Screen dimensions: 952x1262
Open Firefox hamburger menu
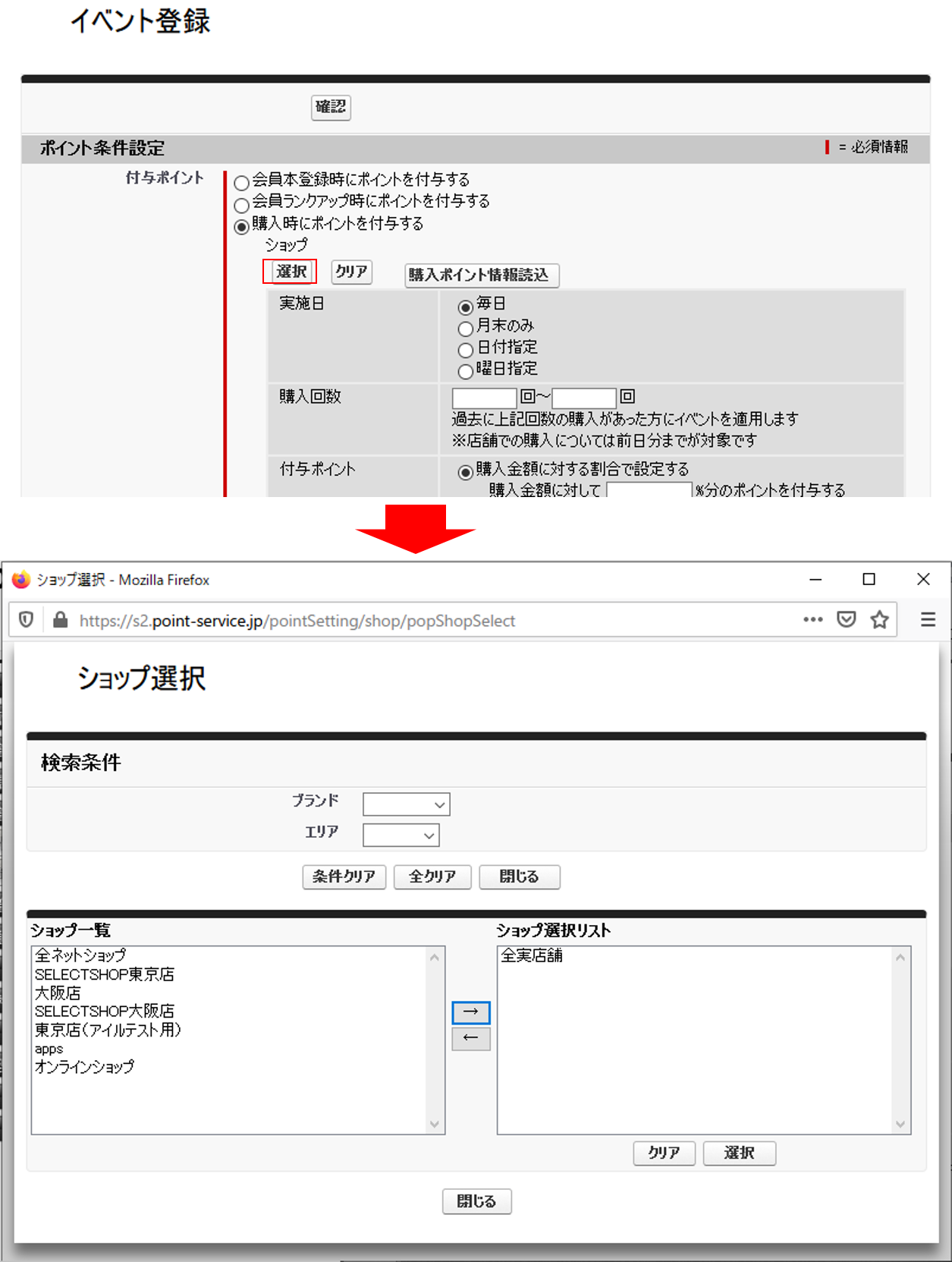pyautogui.click(x=927, y=620)
